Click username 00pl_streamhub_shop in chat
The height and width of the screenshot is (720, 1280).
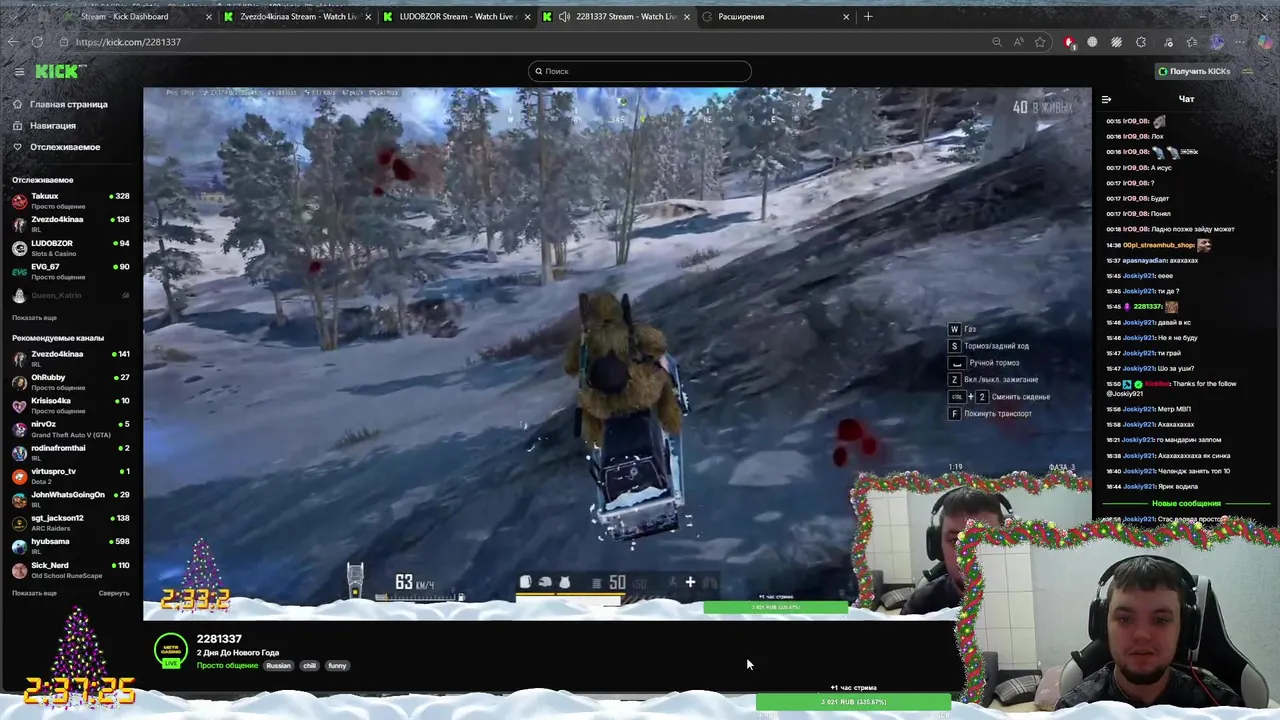(x=1159, y=245)
